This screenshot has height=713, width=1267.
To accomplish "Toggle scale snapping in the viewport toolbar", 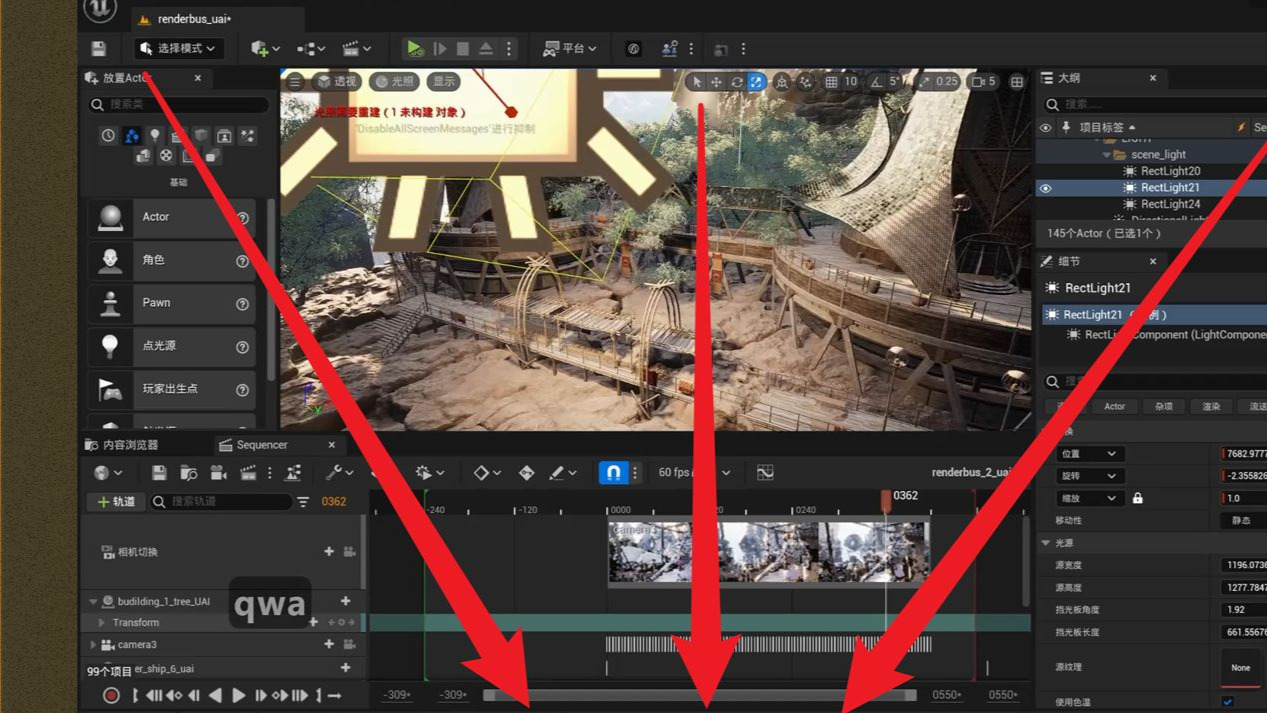I will (924, 82).
